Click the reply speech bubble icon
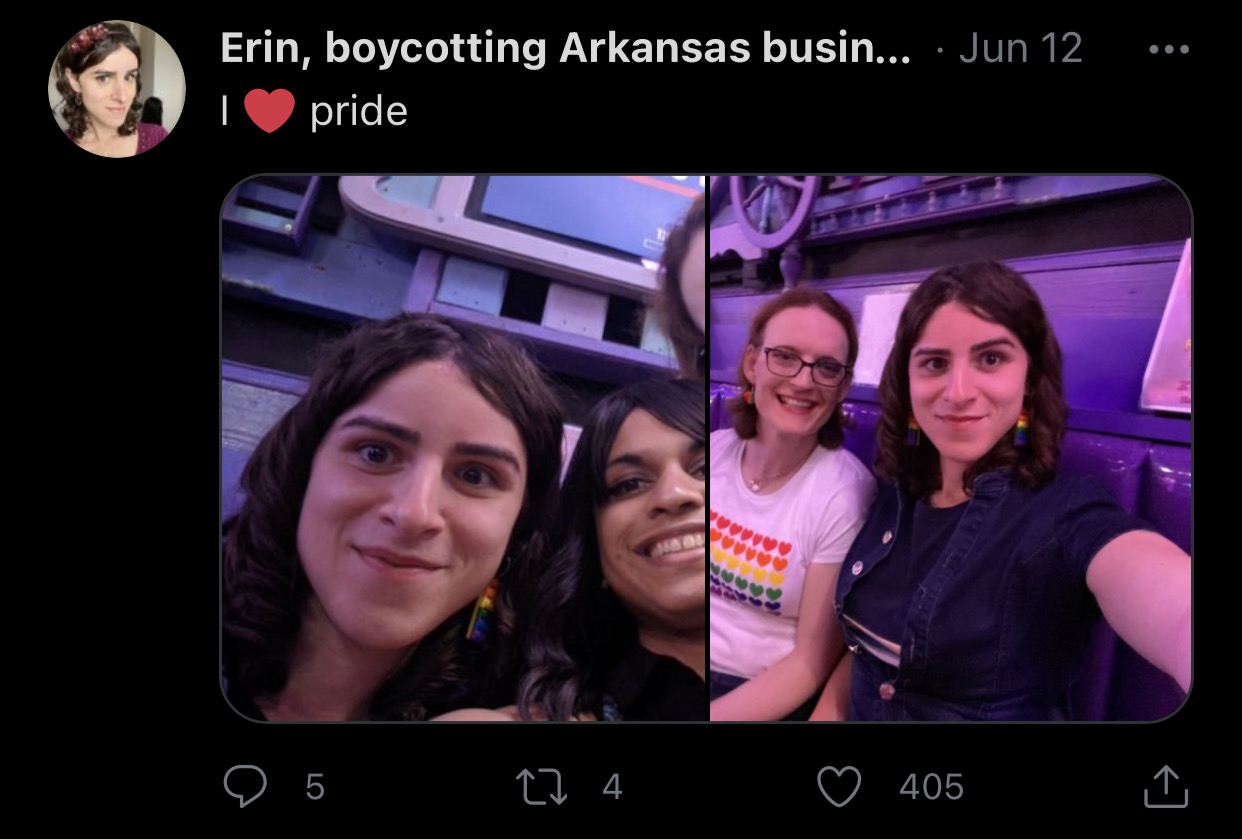 (x=244, y=786)
